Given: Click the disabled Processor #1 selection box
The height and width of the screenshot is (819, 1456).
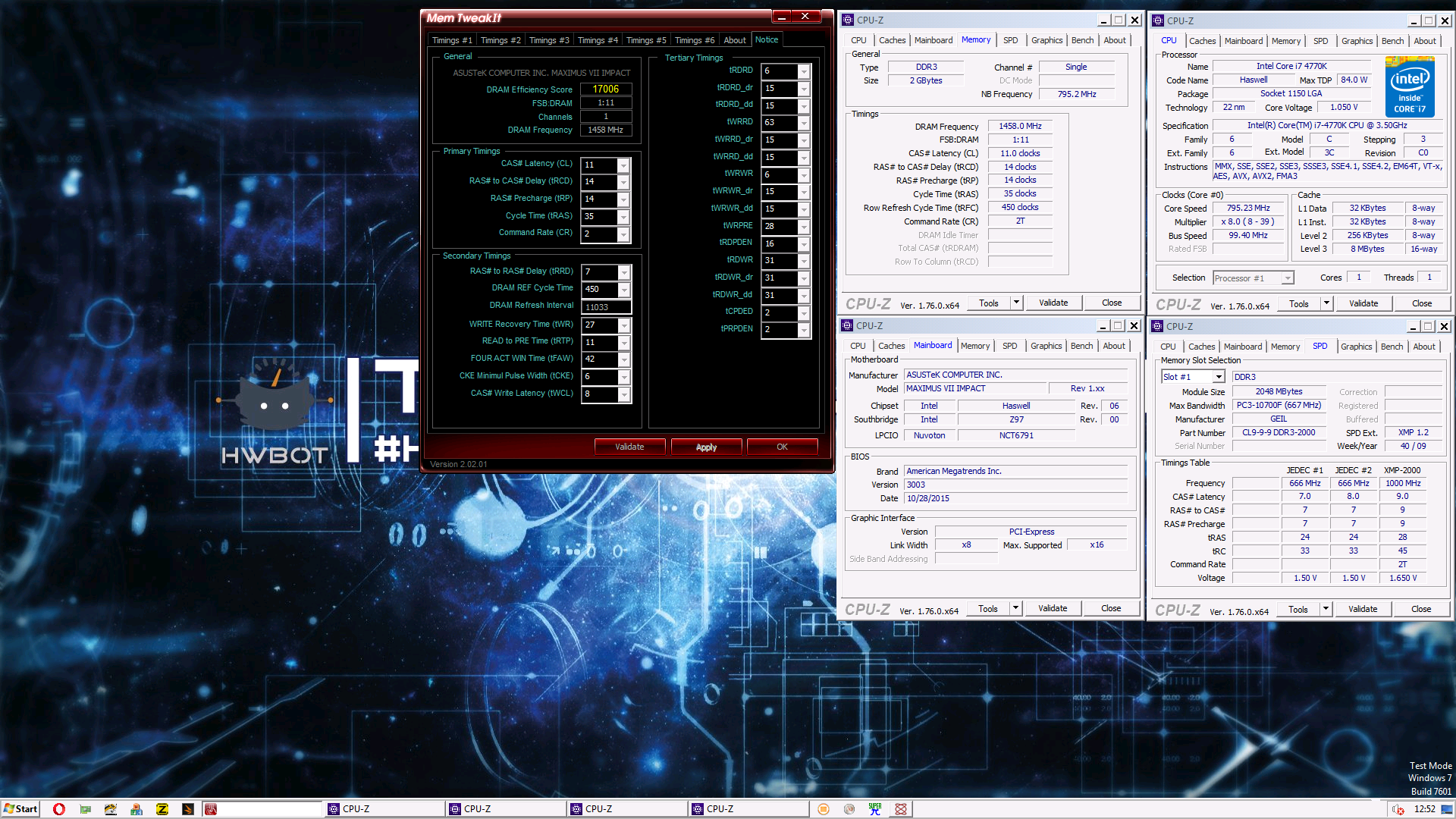Looking at the screenshot, I should point(1253,278).
